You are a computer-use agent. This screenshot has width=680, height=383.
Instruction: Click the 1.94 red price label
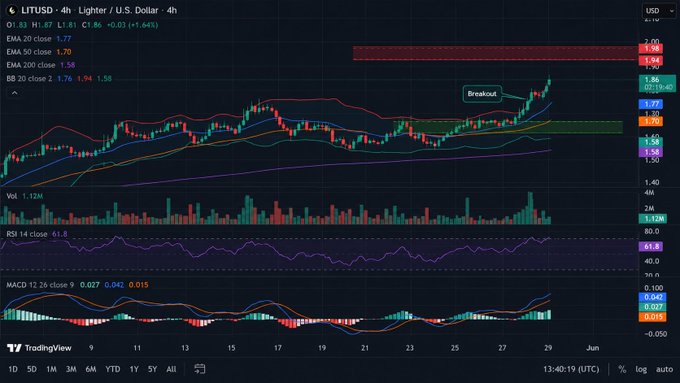click(651, 60)
